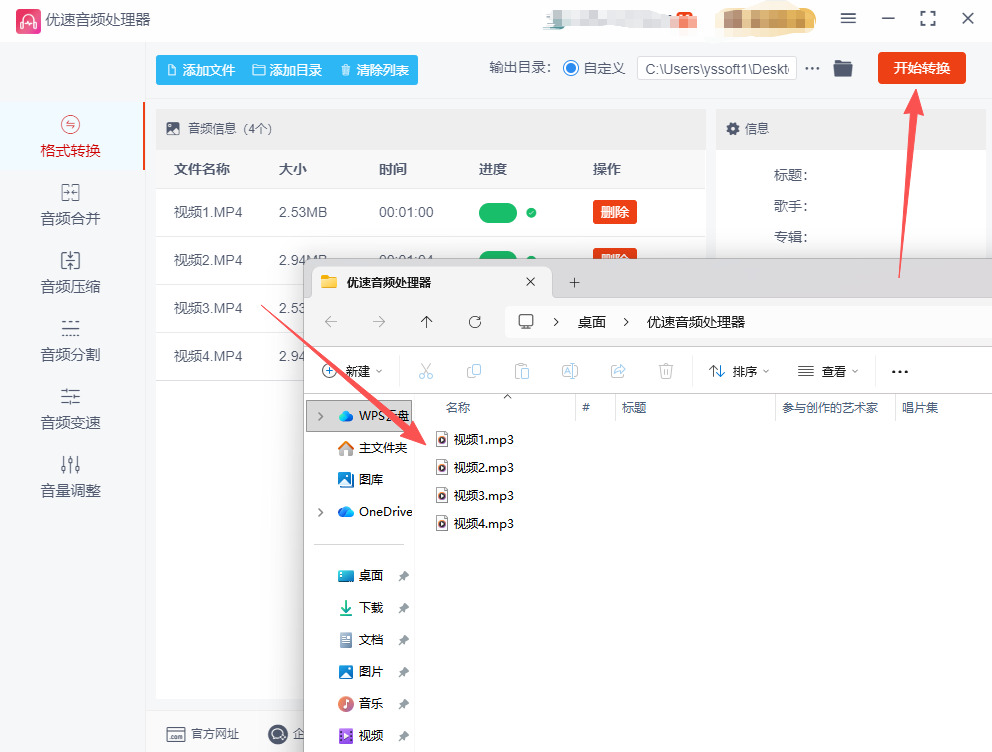Click the Rename icon in Explorer toolbar
The width and height of the screenshot is (992, 752).
[570, 371]
